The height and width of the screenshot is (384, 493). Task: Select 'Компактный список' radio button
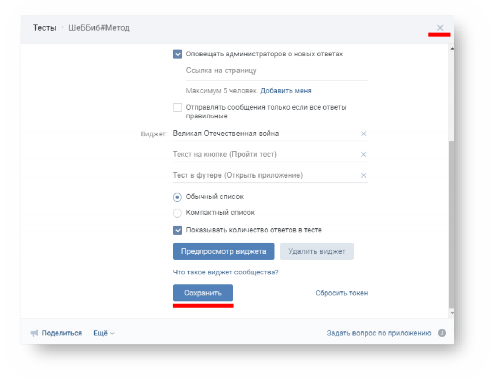(x=177, y=213)
